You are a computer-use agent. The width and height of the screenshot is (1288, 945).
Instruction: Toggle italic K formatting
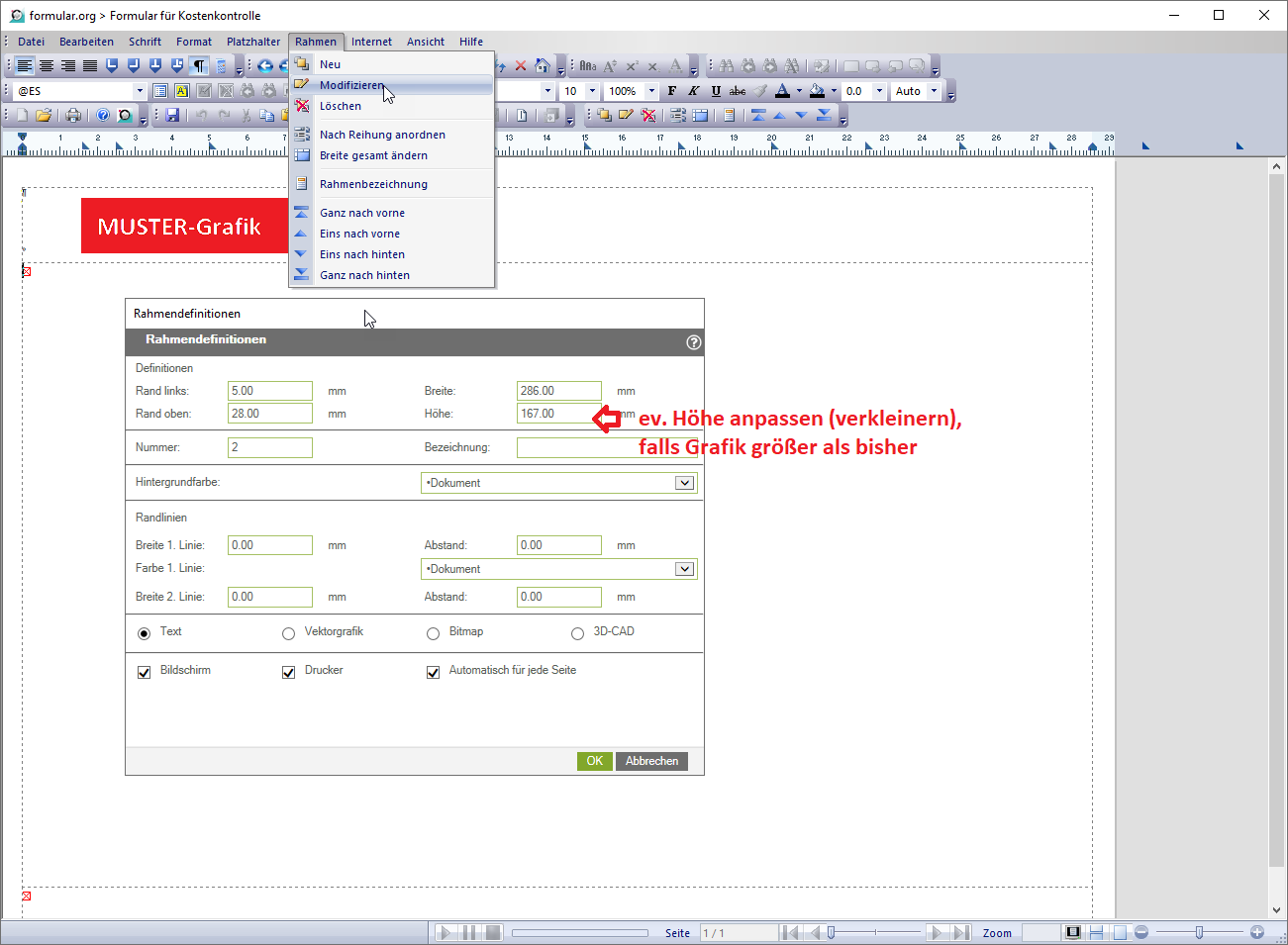pos(694,91)
